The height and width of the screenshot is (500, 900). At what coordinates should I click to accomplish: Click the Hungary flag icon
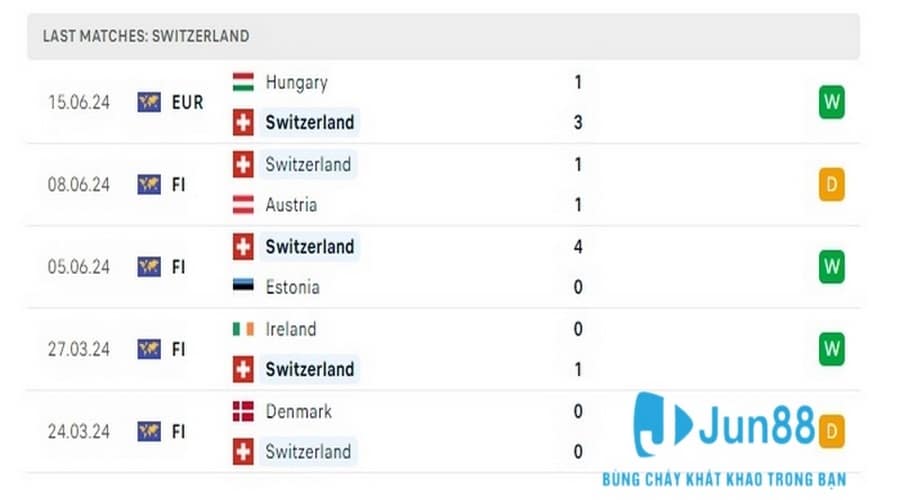click(x=243, y=82)
